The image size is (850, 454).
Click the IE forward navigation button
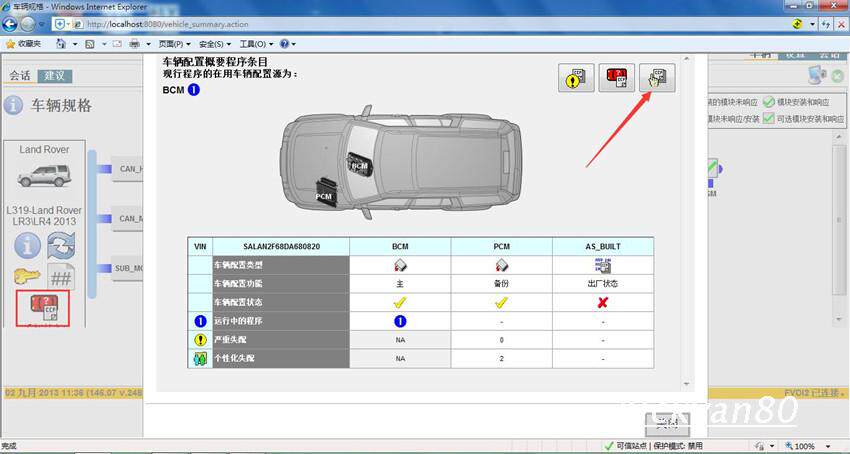pyautogui.click(x=28, y=24)
